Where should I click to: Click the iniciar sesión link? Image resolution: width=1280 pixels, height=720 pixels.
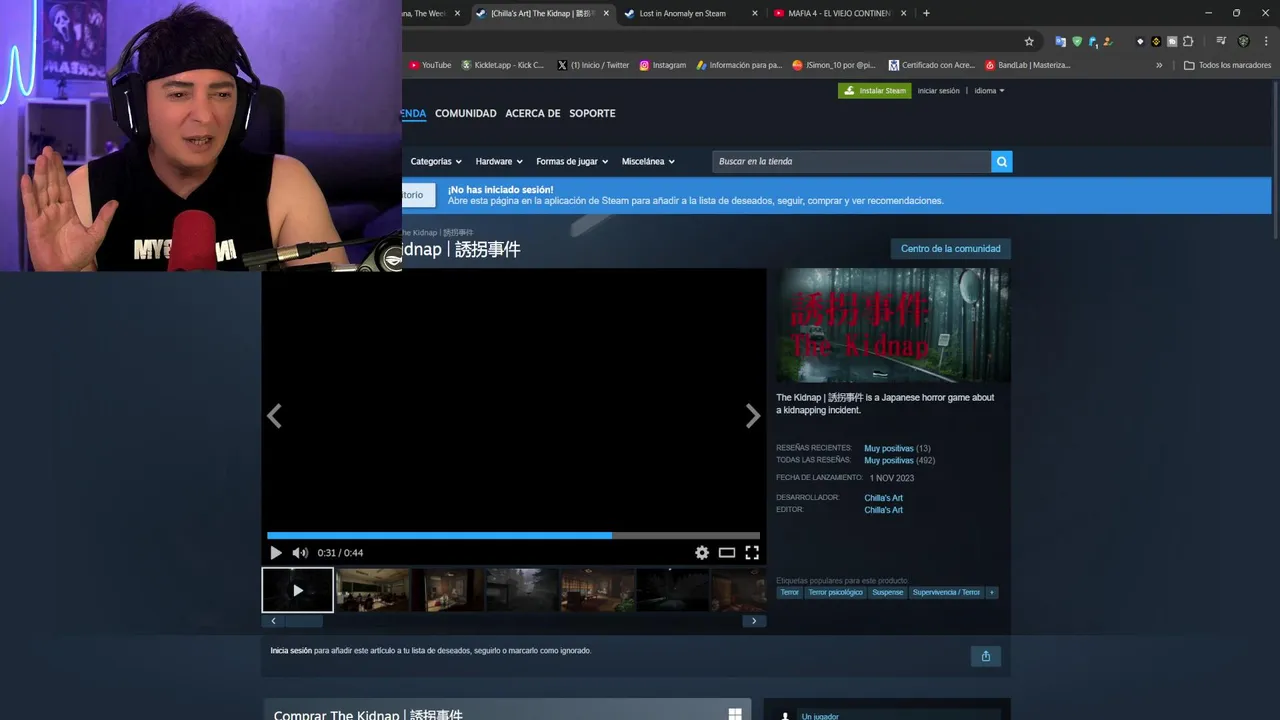[x=938, y=91]
